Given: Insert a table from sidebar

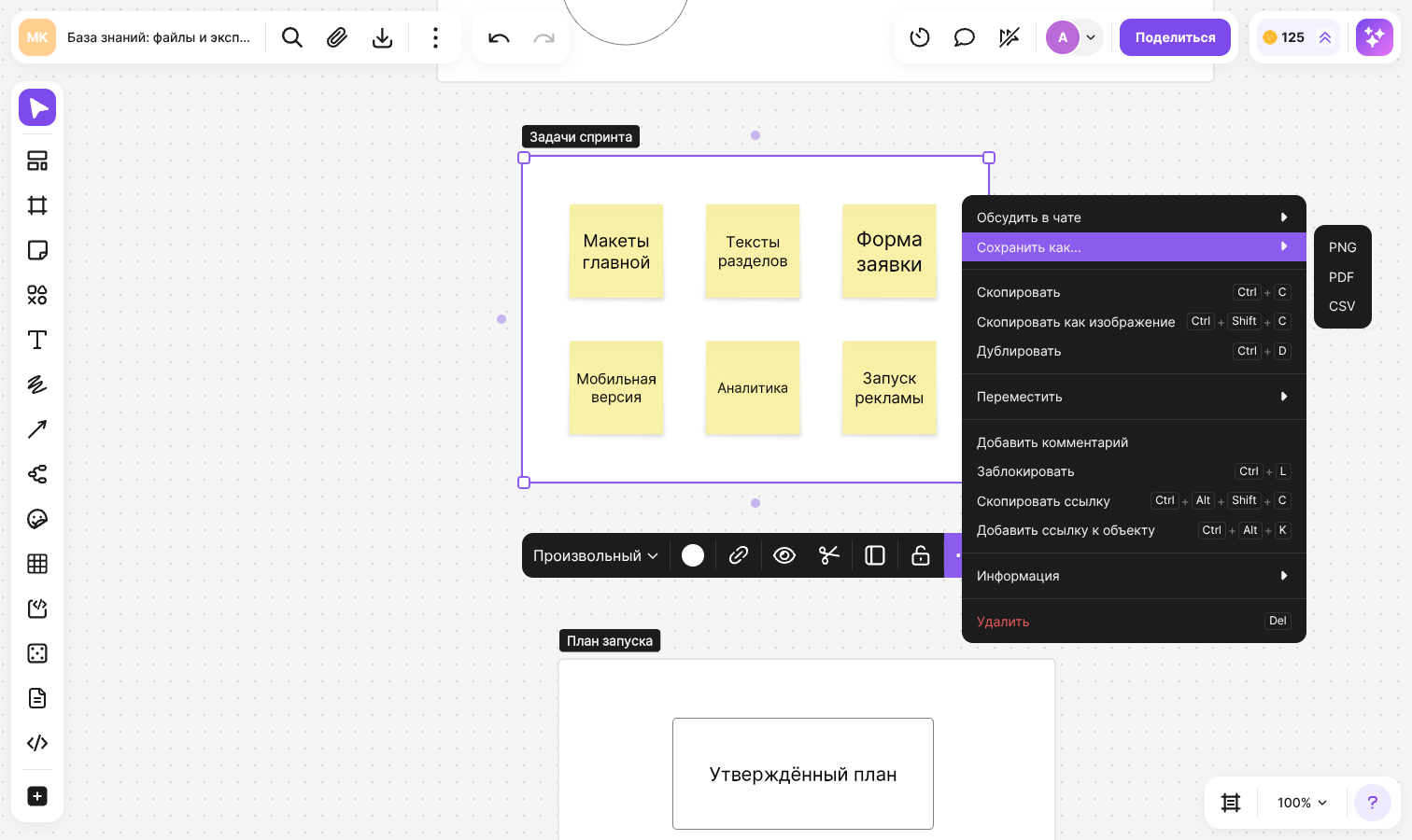Looking at the screenshot, I should (37, 564).
